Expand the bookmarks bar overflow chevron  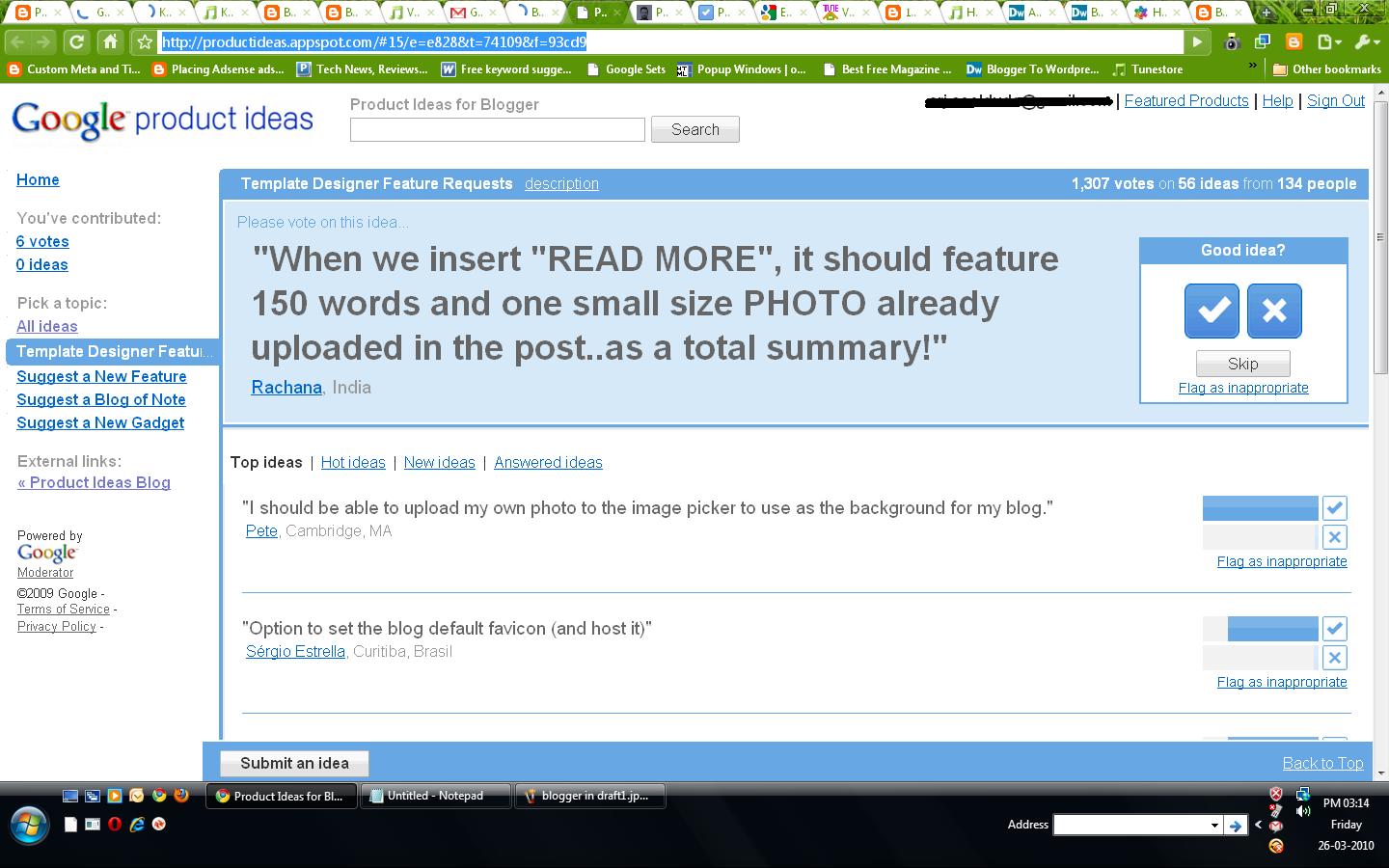click(1252, 67)
